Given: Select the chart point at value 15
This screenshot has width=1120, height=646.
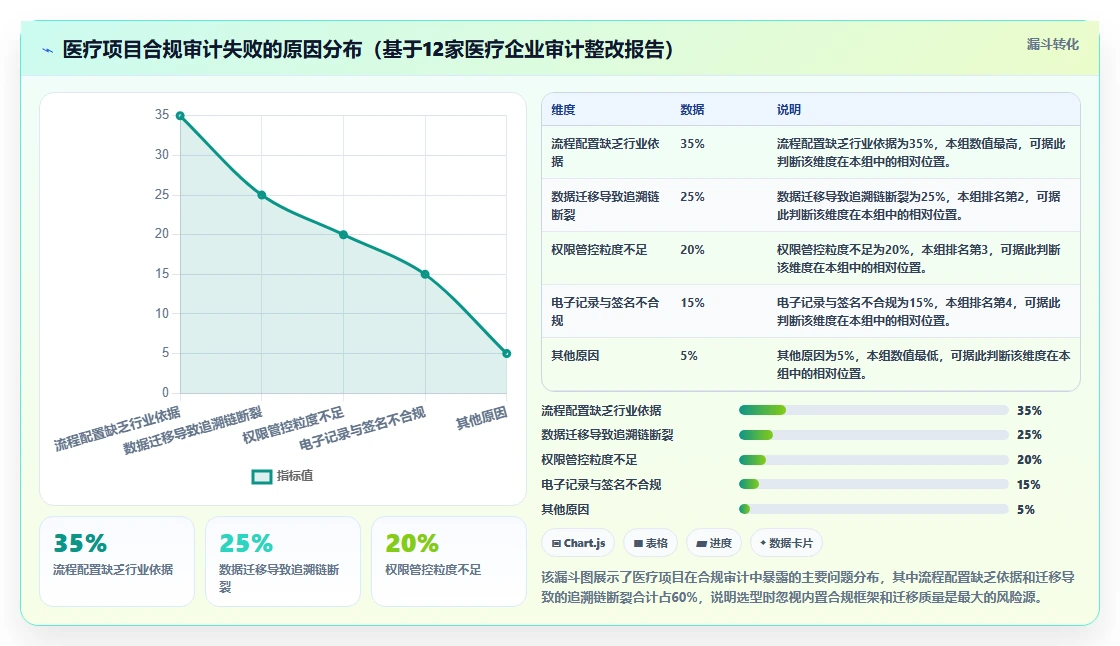Looking at the screenshot, I should (x=425, y=274).
